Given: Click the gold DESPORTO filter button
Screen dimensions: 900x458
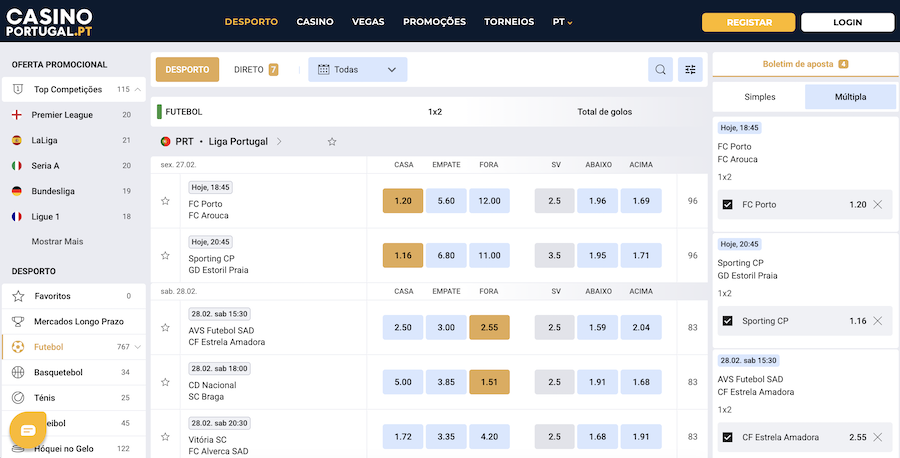Looking at the screenshot, I should pyautogui.click(x=187, y=69).
